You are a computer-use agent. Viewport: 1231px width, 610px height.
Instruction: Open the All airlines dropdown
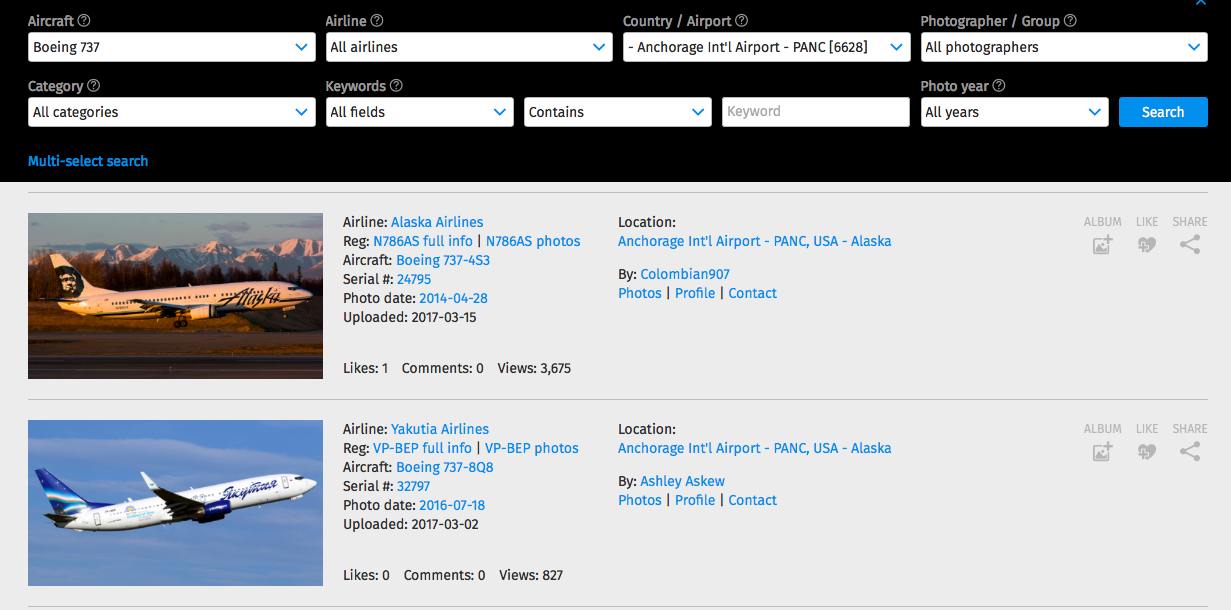tap(469, 47)
